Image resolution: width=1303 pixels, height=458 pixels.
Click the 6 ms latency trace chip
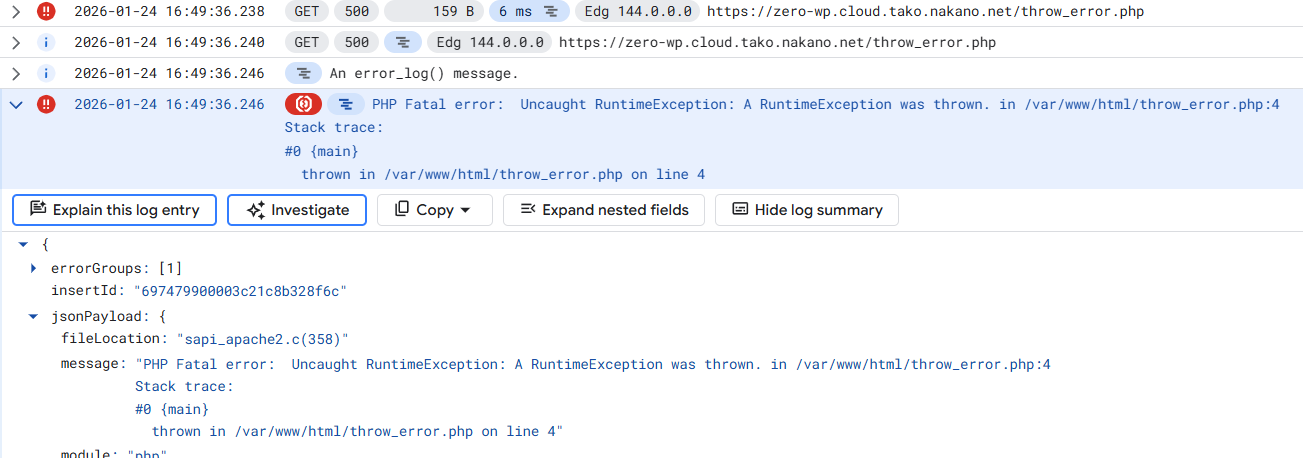(x=529, y=12)
